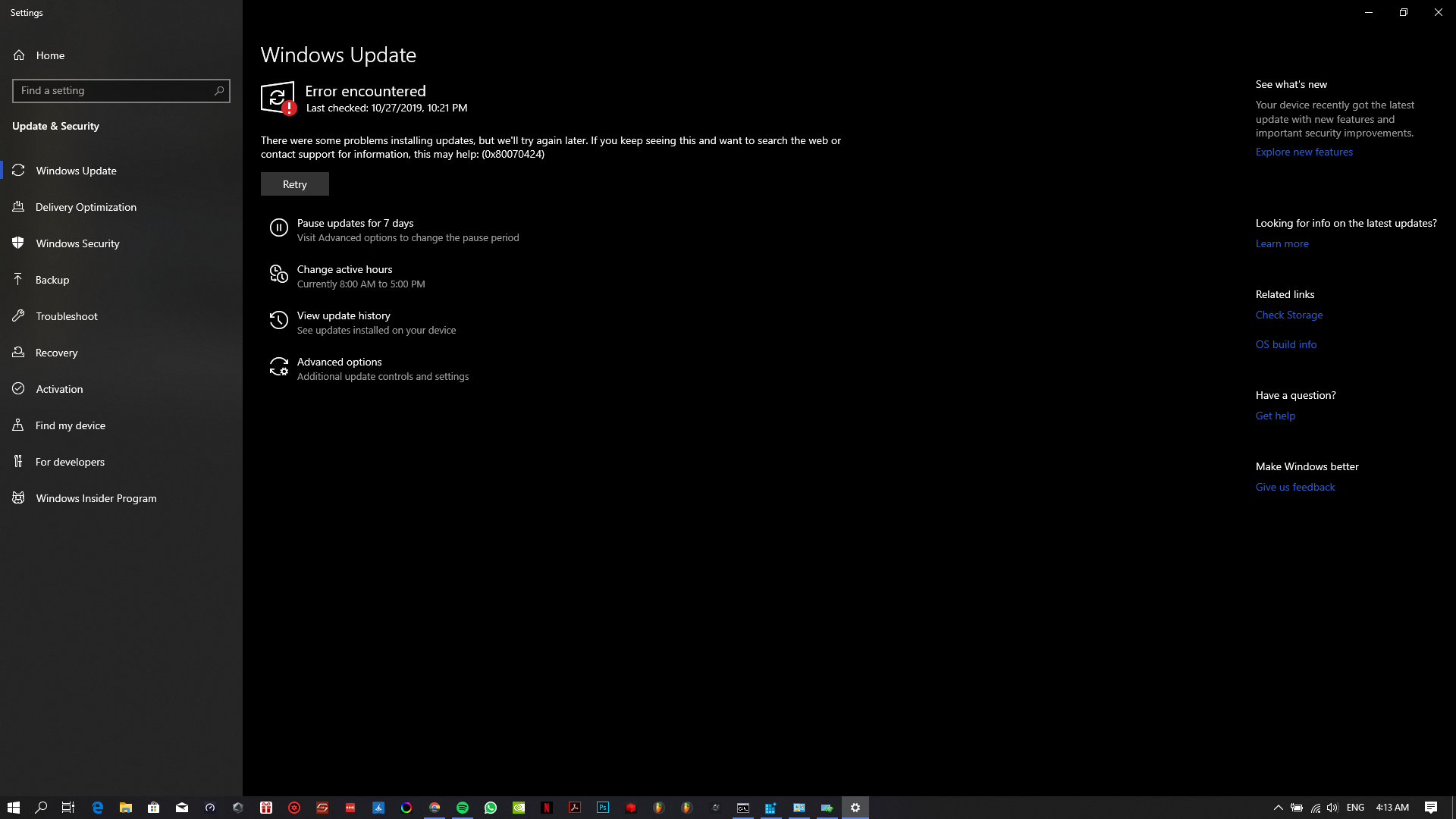
Task: Show hidden system tray icons
Action: point(1279,808)
